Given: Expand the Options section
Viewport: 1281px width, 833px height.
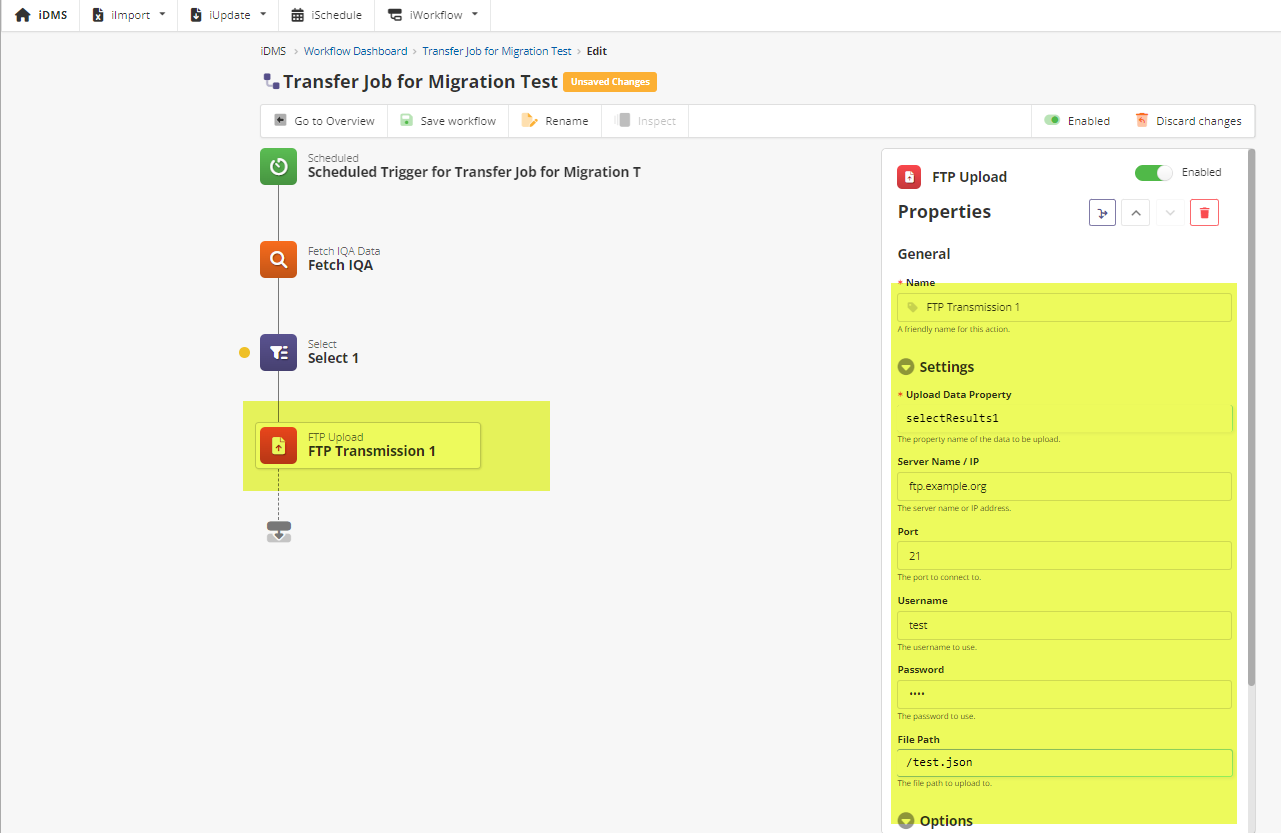Looking at the screenshot, I should pyautogui.click(x=906, y=821).
